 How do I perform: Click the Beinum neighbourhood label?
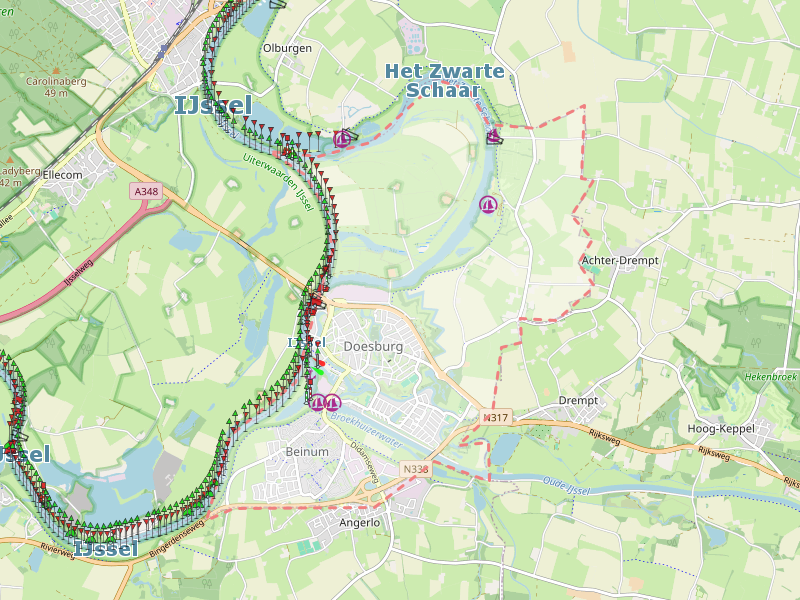pyautogui.click(x=307, y=452)
